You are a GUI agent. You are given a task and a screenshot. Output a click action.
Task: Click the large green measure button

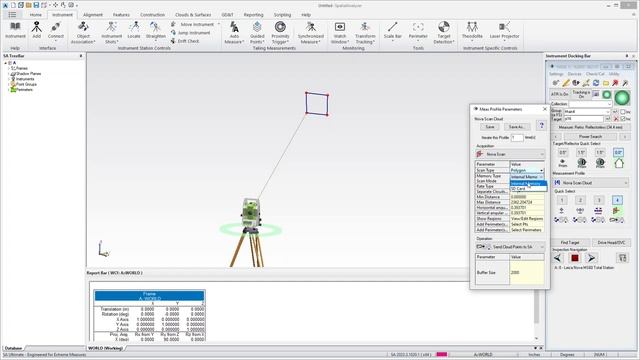pyautogui.click(x=622, y=98)
